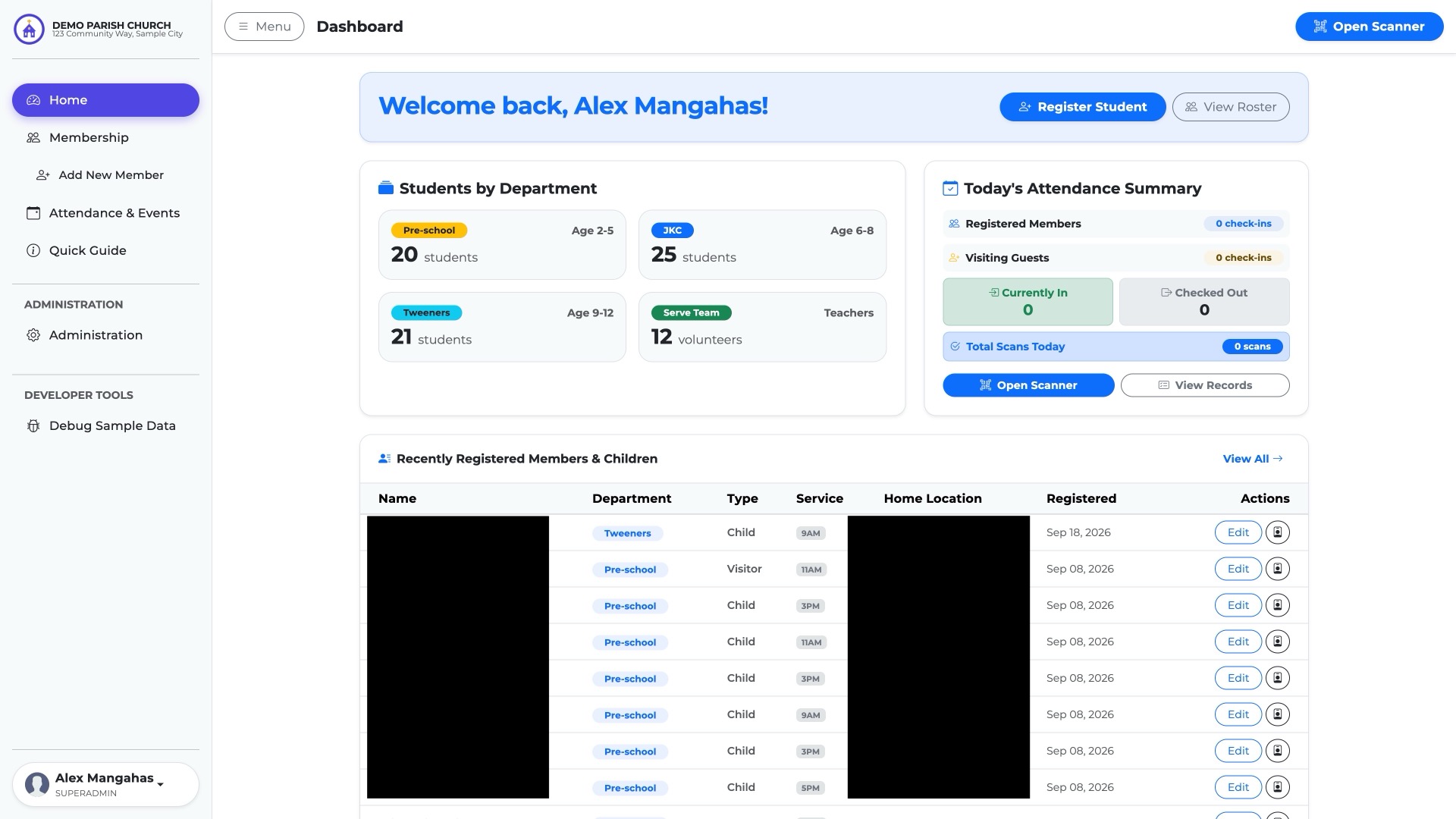Open Debug Sample Data tool
1456x819 pixels.
click(x=105, y=426)
